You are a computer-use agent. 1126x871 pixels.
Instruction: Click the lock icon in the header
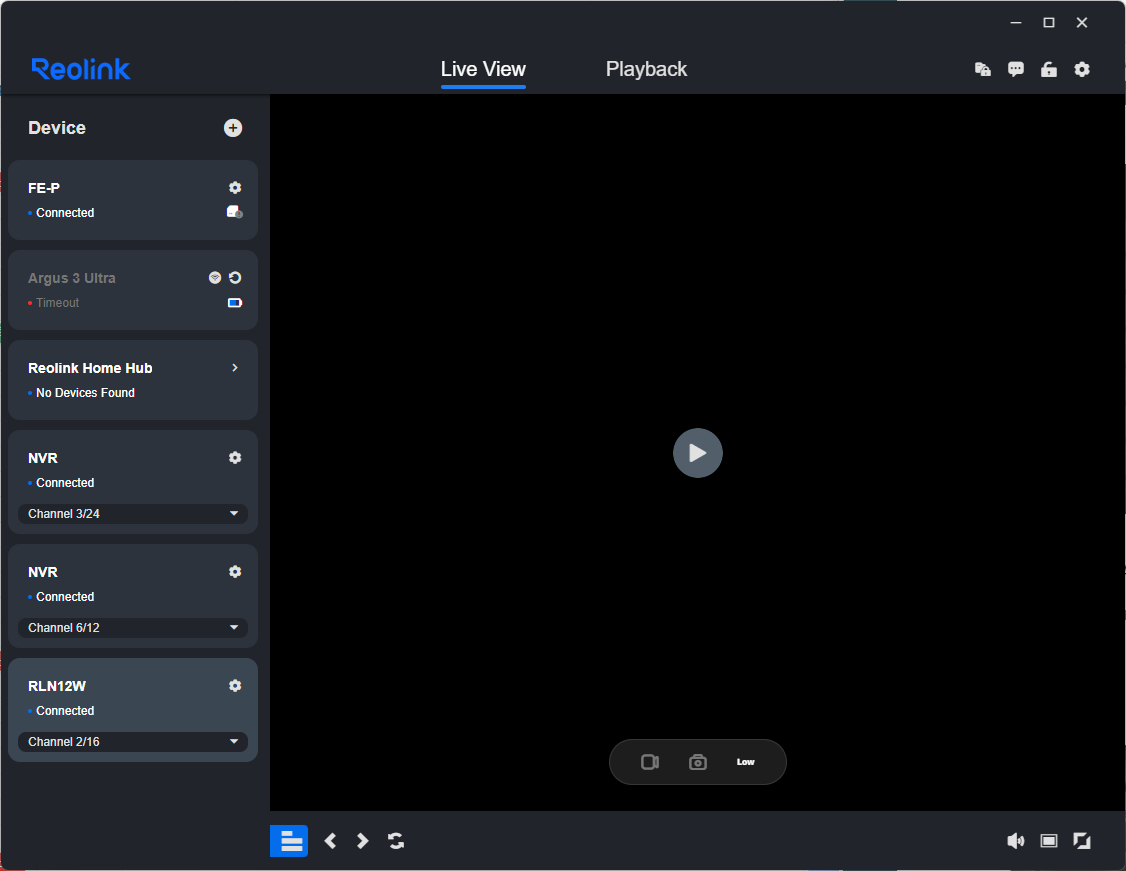[1048, 69]
